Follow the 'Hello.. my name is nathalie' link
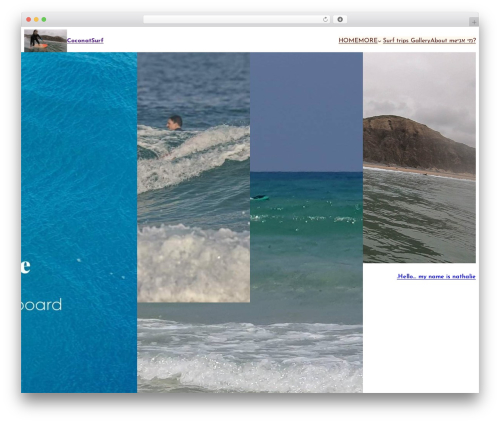This screenshot has width=500, height=423. click(436, 276)
